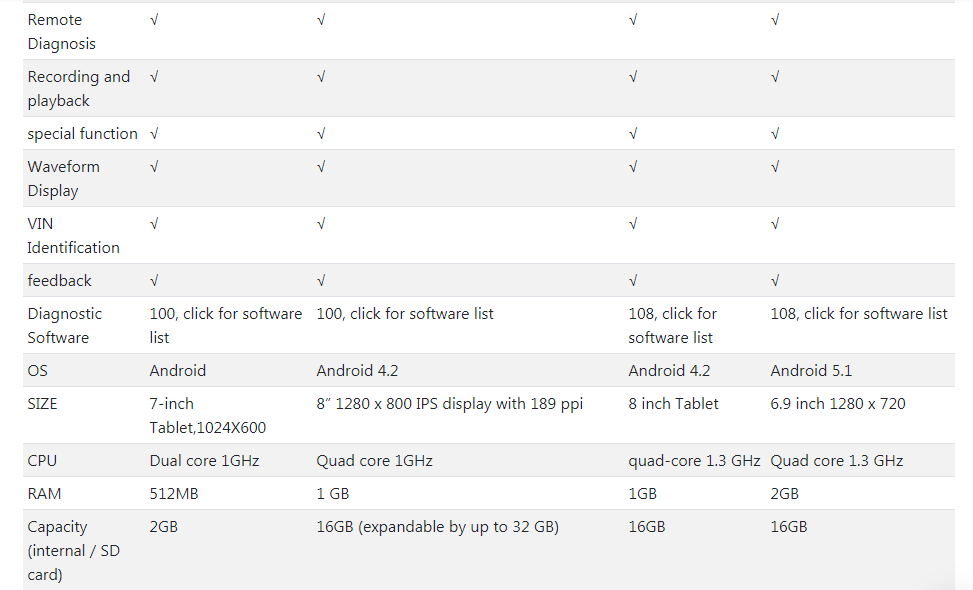Select the 'Remote Diagnosis' row label
Viewport: 973px width, 590px height.
coord(61,32)
